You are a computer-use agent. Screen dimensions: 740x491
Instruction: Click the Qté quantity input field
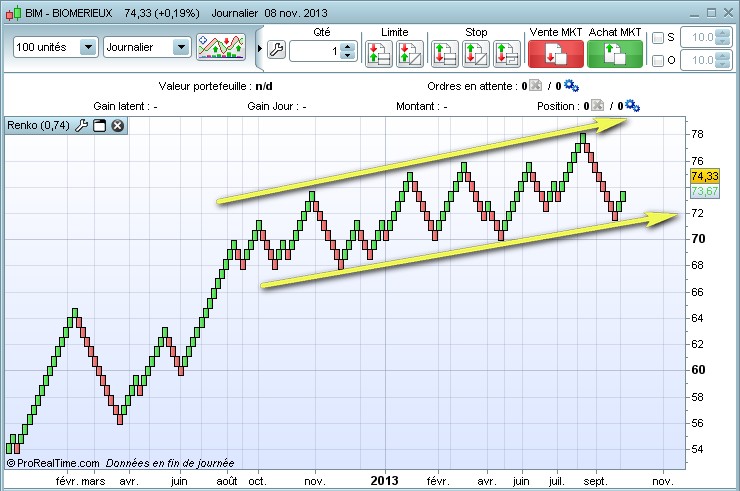point(315,51)
